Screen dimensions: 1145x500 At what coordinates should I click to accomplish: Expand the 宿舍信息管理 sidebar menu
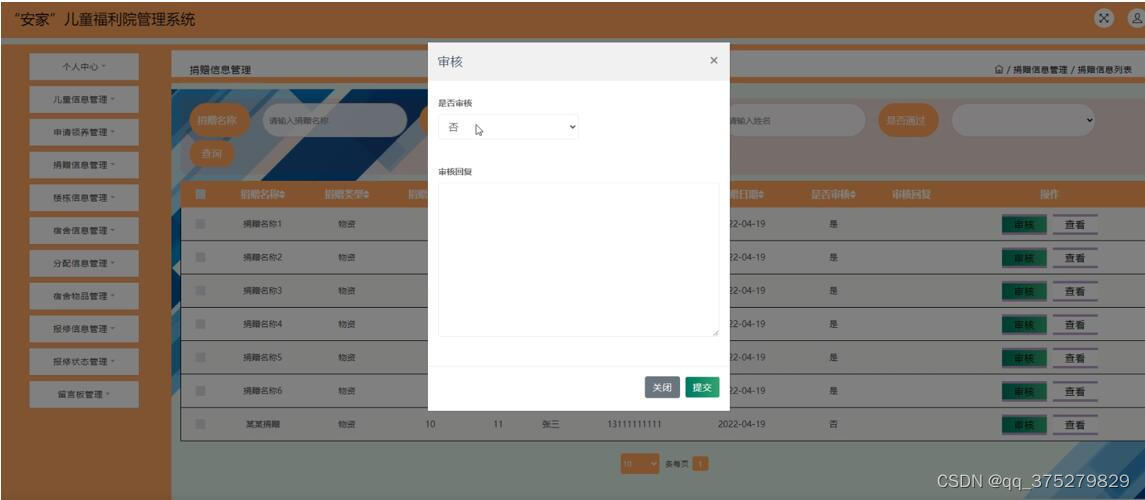(x=84, y=231)
